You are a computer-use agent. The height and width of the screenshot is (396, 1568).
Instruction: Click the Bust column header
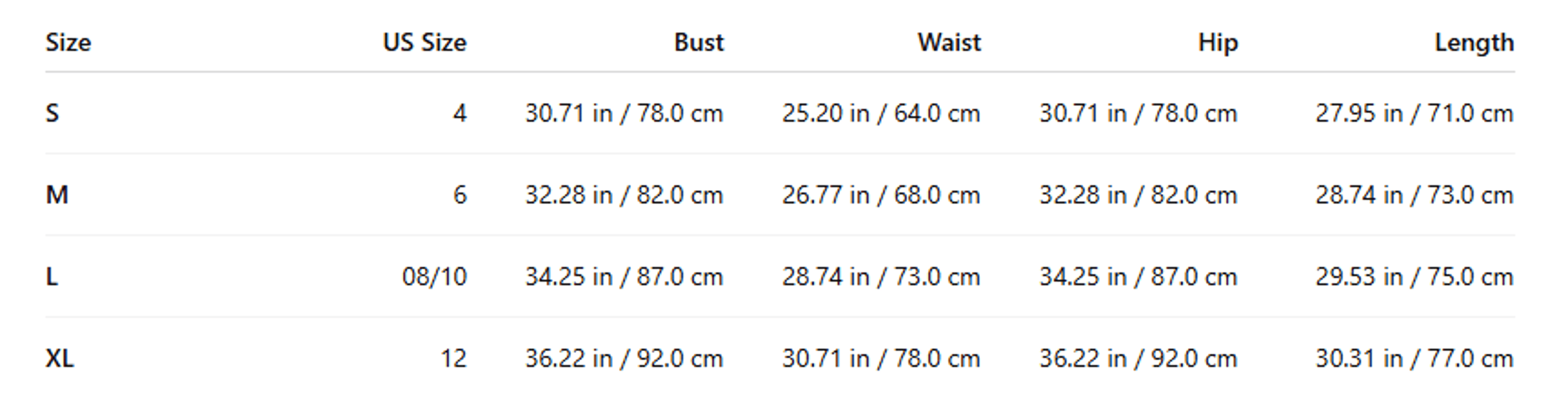point(699,42)
